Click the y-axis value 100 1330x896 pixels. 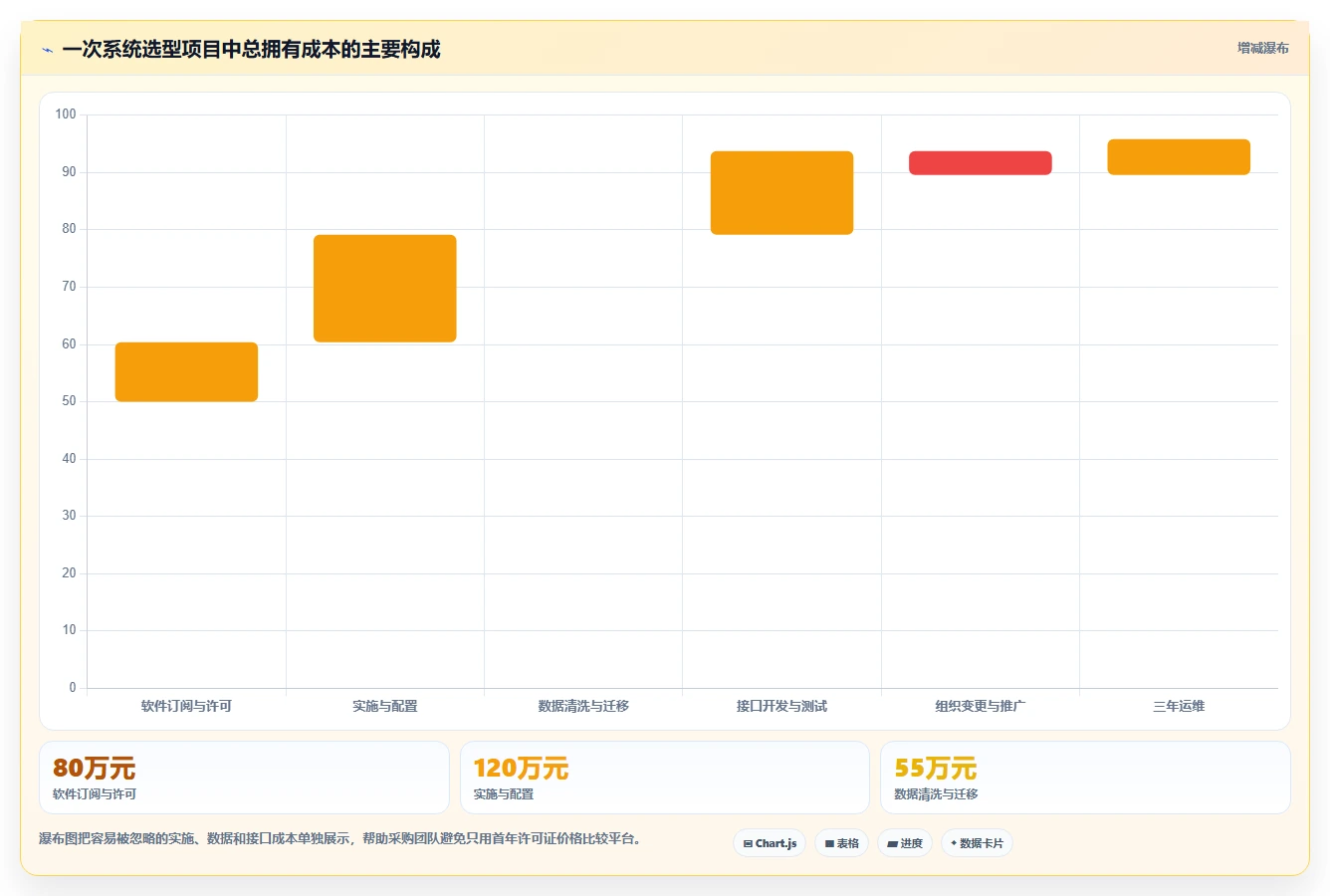pos(66,114)
